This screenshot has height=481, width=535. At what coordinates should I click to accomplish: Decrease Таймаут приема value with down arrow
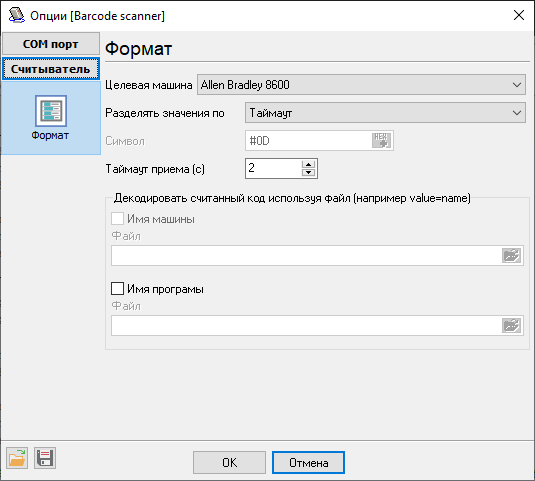pyautogui.click(x=308, y=172)
